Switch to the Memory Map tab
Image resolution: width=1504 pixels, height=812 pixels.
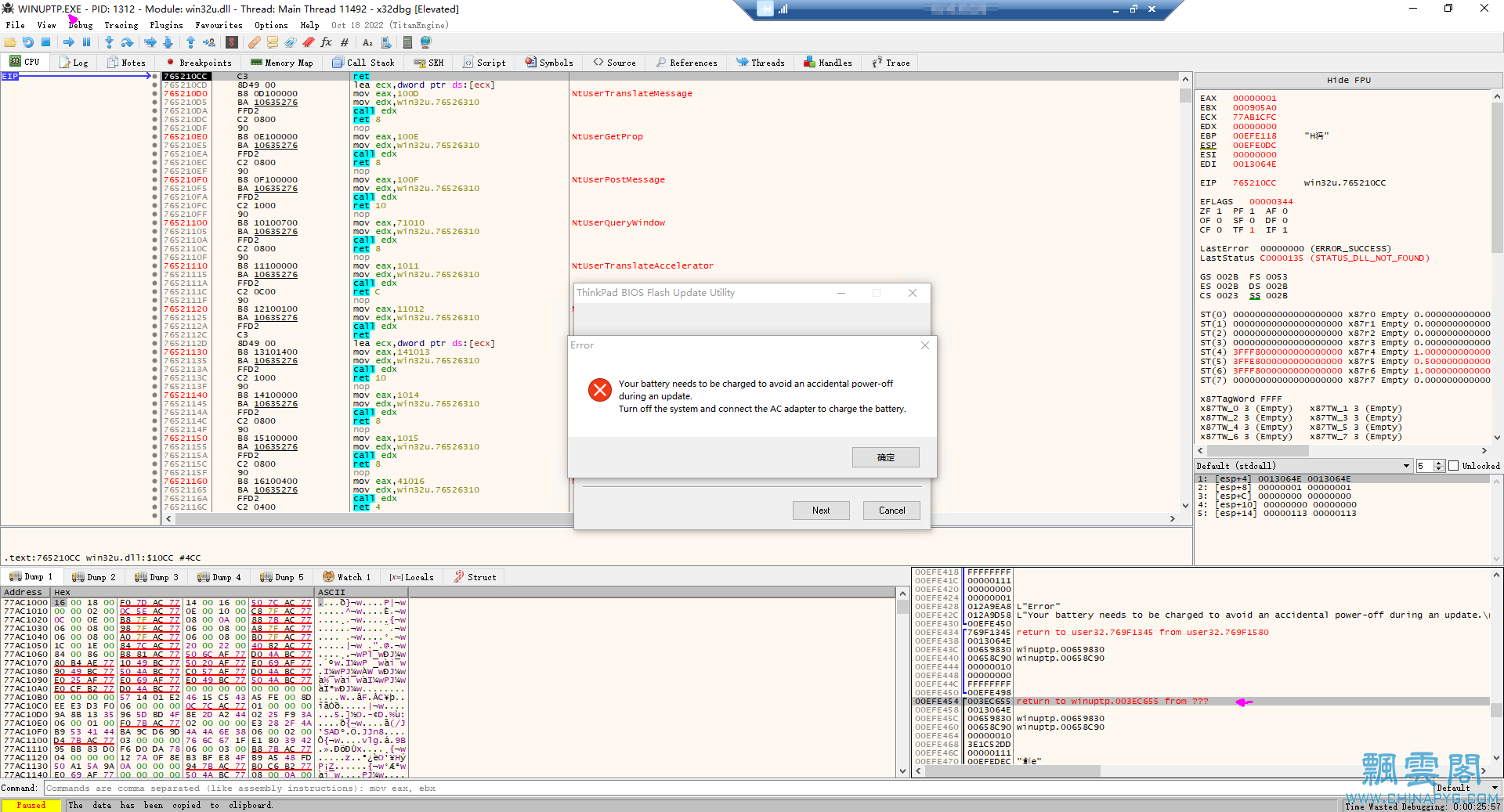[282, 63]
